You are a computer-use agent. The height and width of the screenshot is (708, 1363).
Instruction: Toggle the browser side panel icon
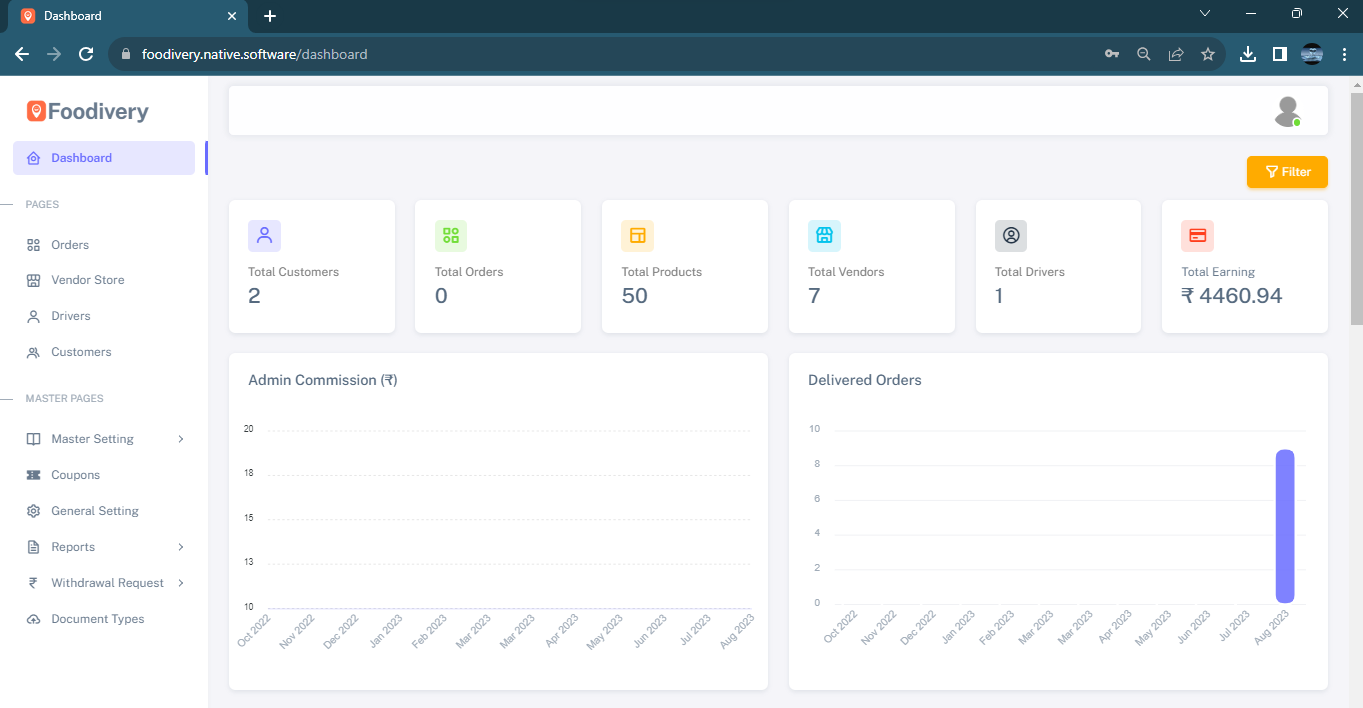[1279, 54]
